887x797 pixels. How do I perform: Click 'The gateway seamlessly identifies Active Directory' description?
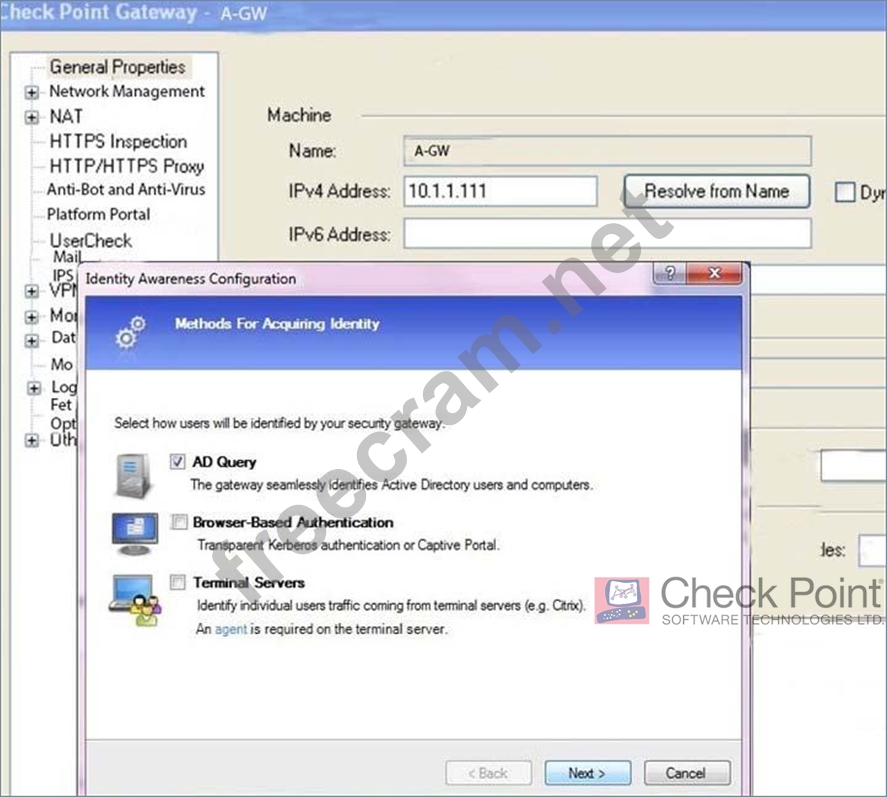(391, 485)
